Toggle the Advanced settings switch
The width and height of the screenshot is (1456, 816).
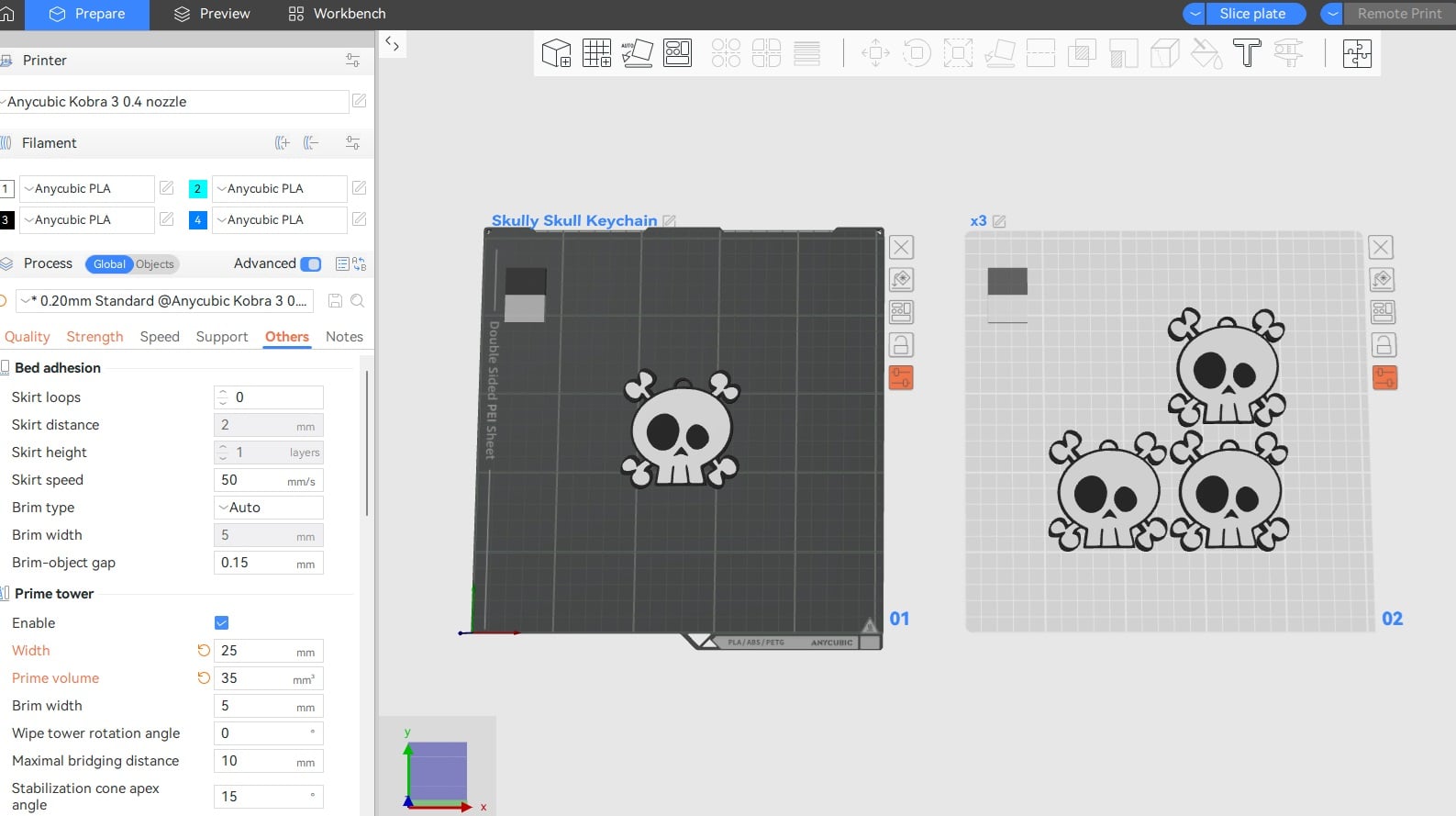(311, 264)
